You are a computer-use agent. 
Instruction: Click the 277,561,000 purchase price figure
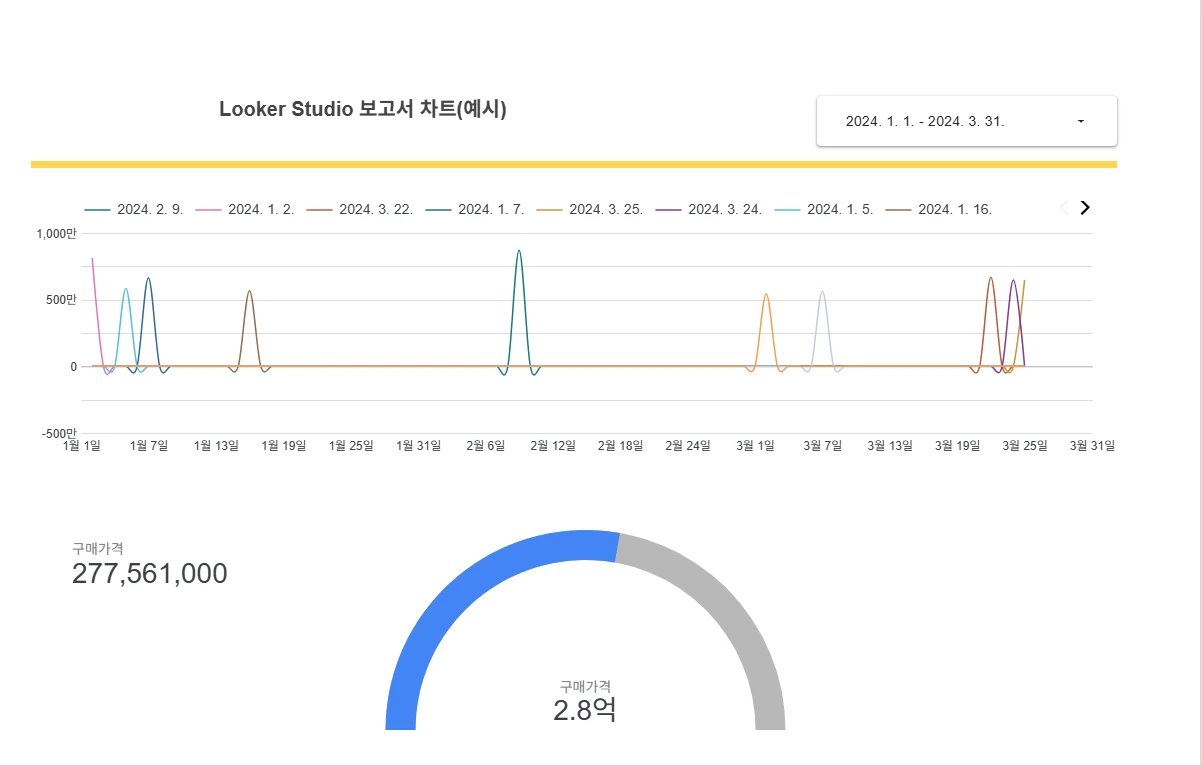tap(150, 574)
